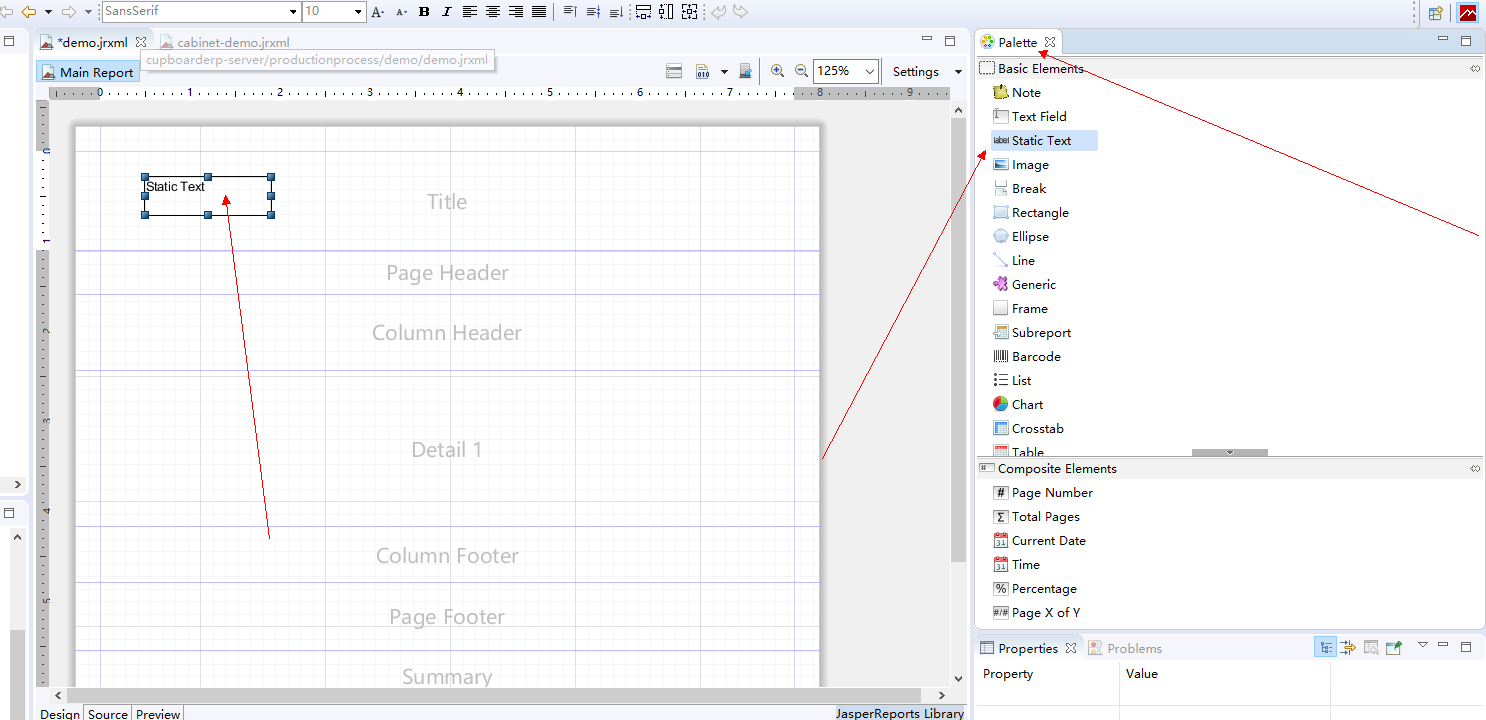The height and width of the screenshot is (720, 1486).
Task: Click the compile report 010 icon
Action: [x=702, y=71]
